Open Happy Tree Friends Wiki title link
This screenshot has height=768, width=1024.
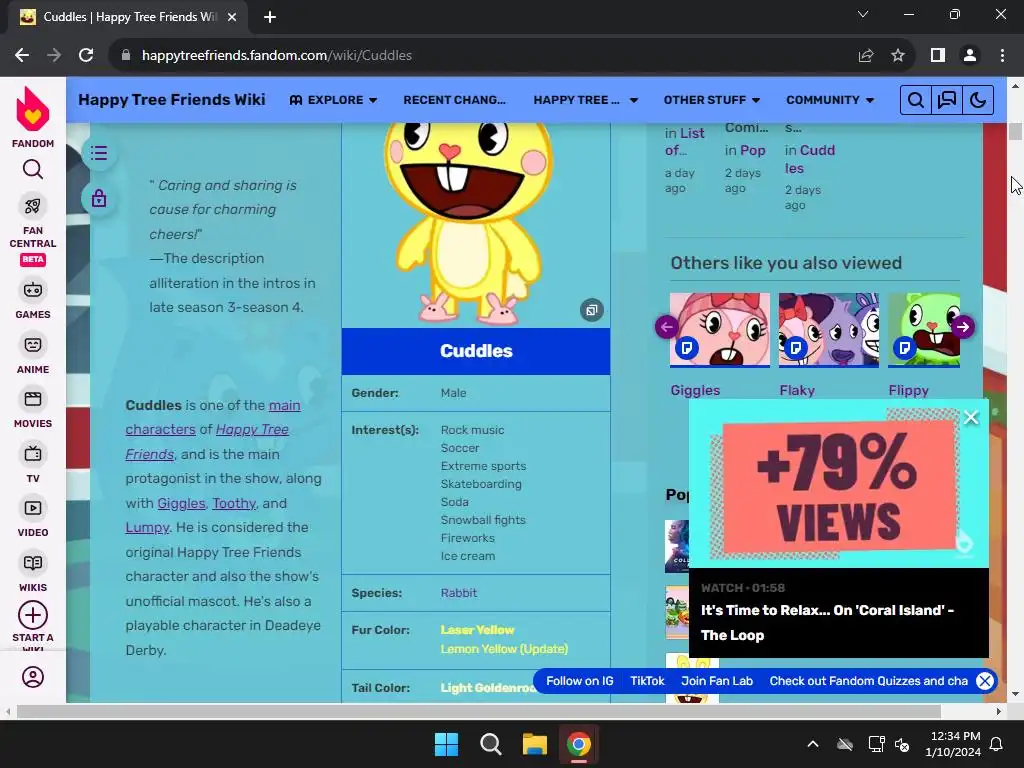tap(172, 100)
